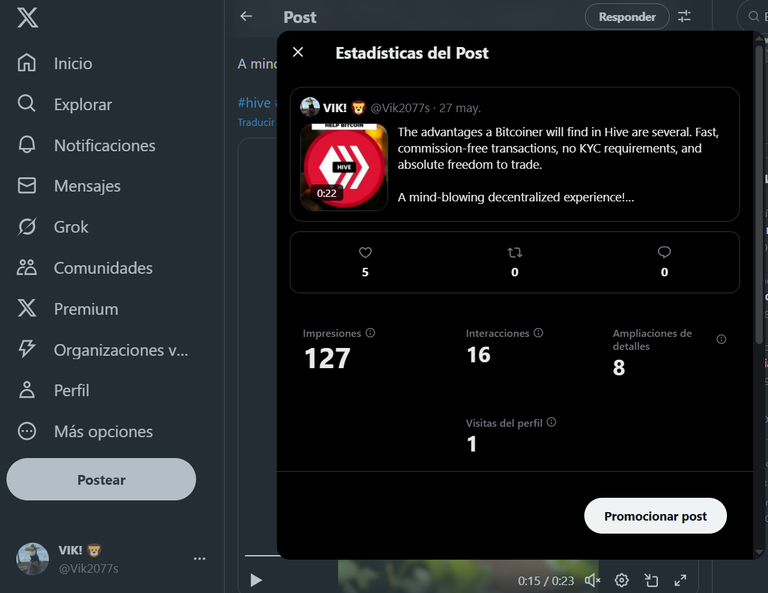768x593 pixels.
Task: Open reply sort filter sliders icon
Action: (x=684, y=17)
